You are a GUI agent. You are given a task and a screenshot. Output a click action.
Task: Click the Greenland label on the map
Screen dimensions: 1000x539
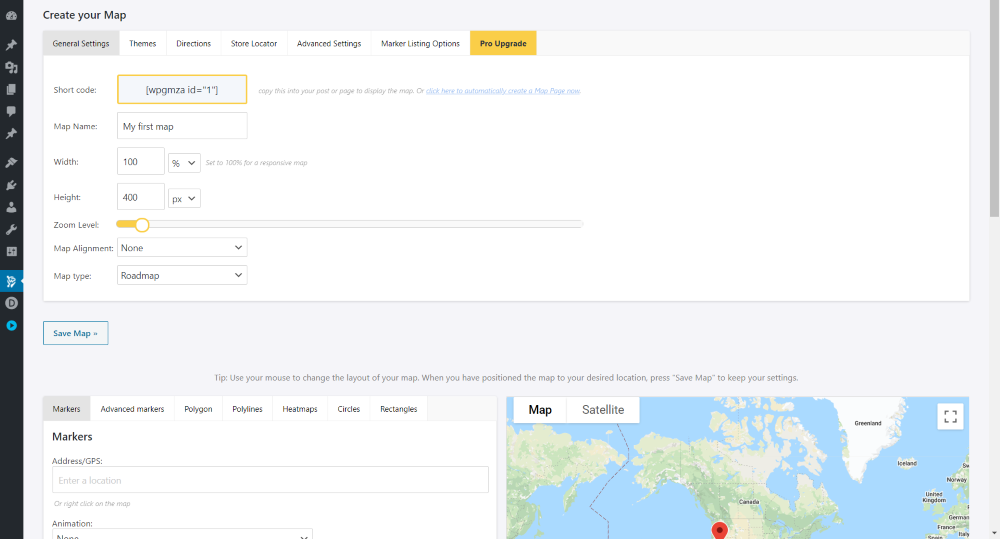pyautogui.click(x=868, y=423)
